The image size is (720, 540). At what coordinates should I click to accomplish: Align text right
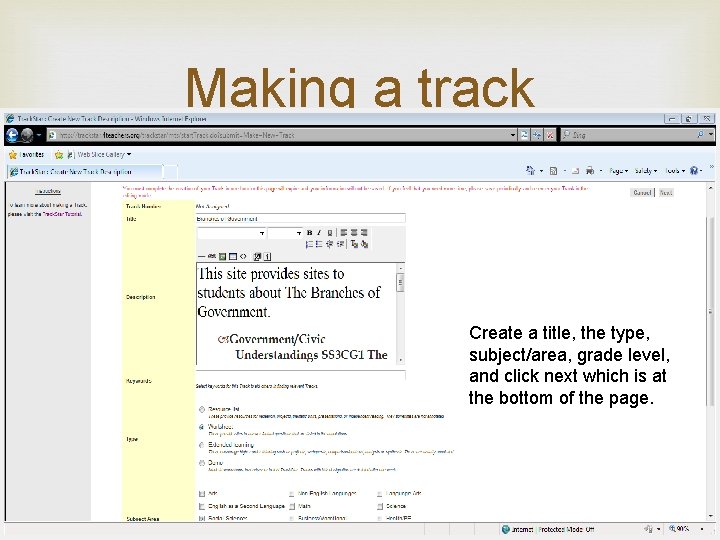point(364,233)
